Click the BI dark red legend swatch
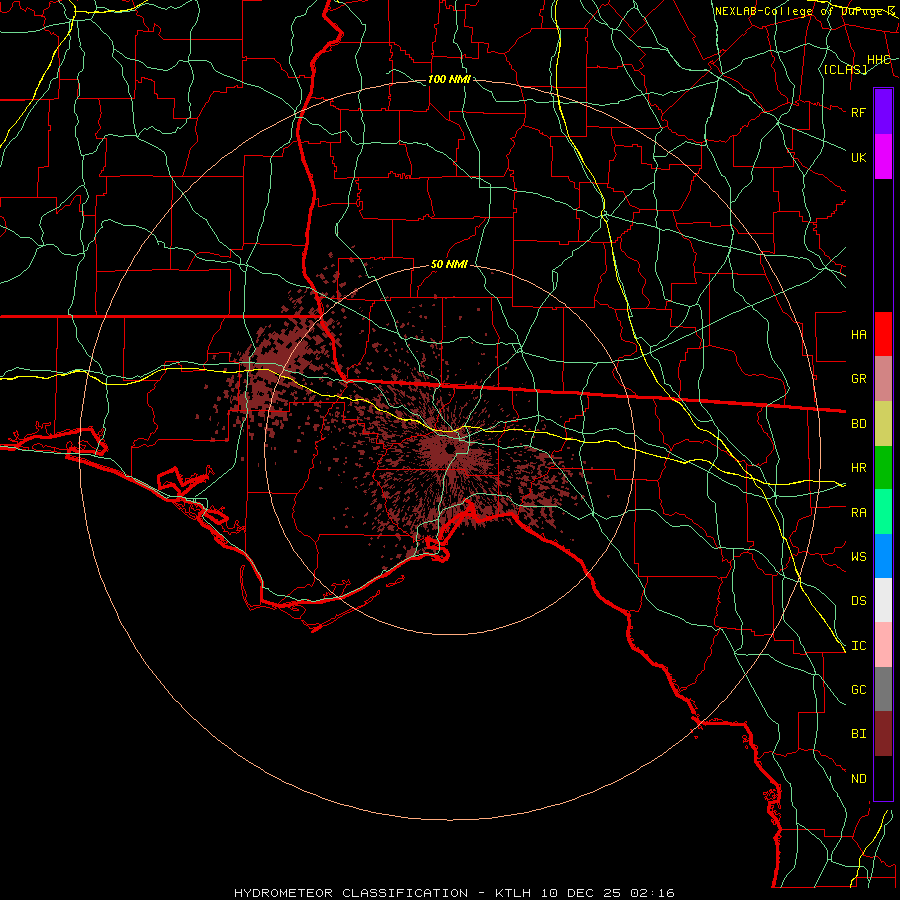 click(x=883, y=734)
